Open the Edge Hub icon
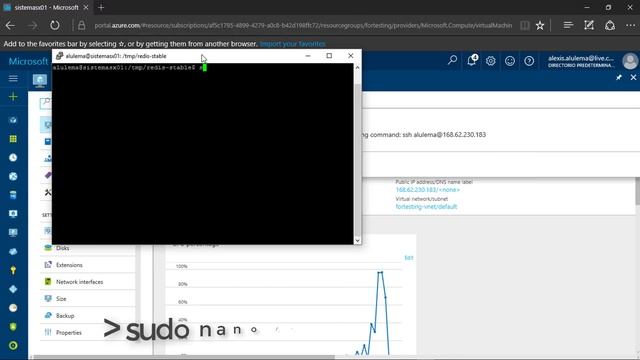640x360 pixels. coord(568,25)
